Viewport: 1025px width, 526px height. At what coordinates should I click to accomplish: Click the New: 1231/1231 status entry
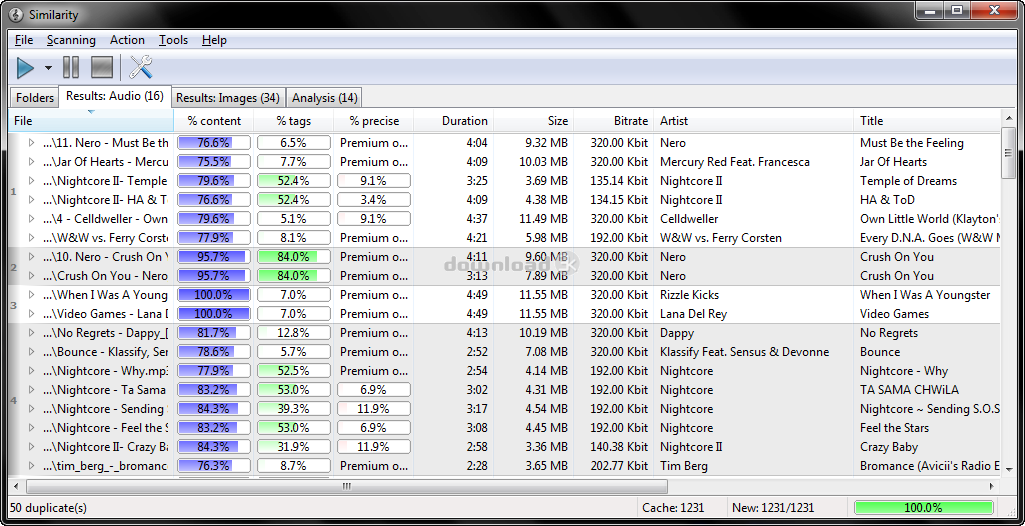tap(775, 508)
